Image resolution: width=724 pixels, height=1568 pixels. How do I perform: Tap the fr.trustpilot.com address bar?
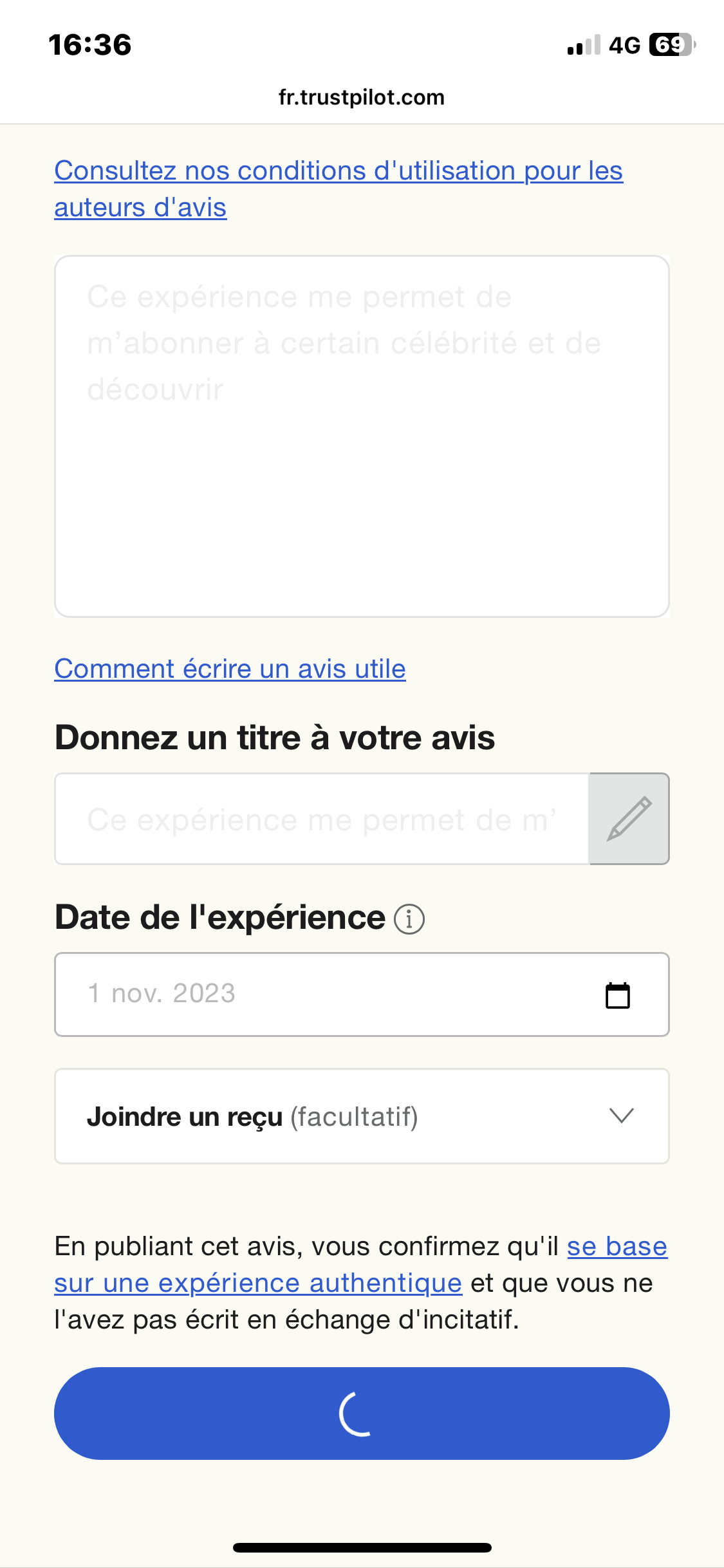(362, 97)
